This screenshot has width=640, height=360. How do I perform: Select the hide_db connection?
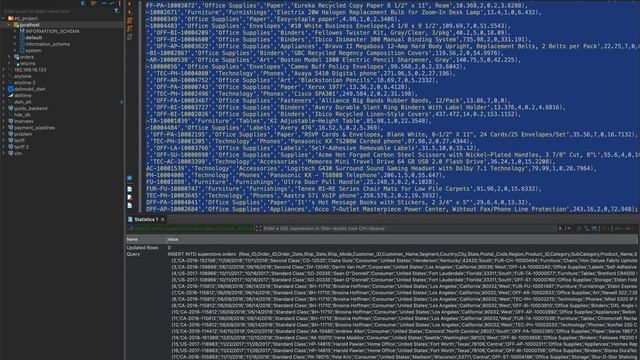pyautogui.click(x=22, y=115)
